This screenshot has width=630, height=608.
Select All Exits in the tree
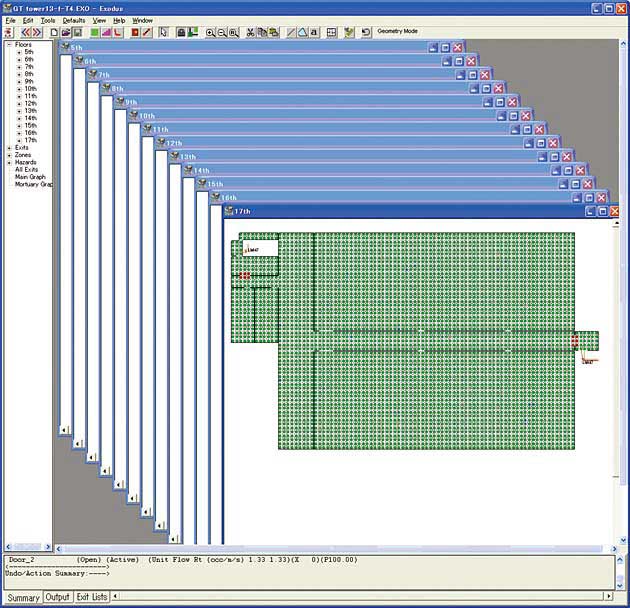tap(27, 170)
